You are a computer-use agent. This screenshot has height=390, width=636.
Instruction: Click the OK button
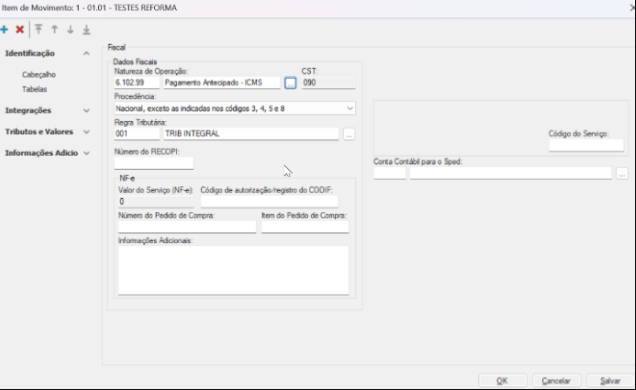502,381
